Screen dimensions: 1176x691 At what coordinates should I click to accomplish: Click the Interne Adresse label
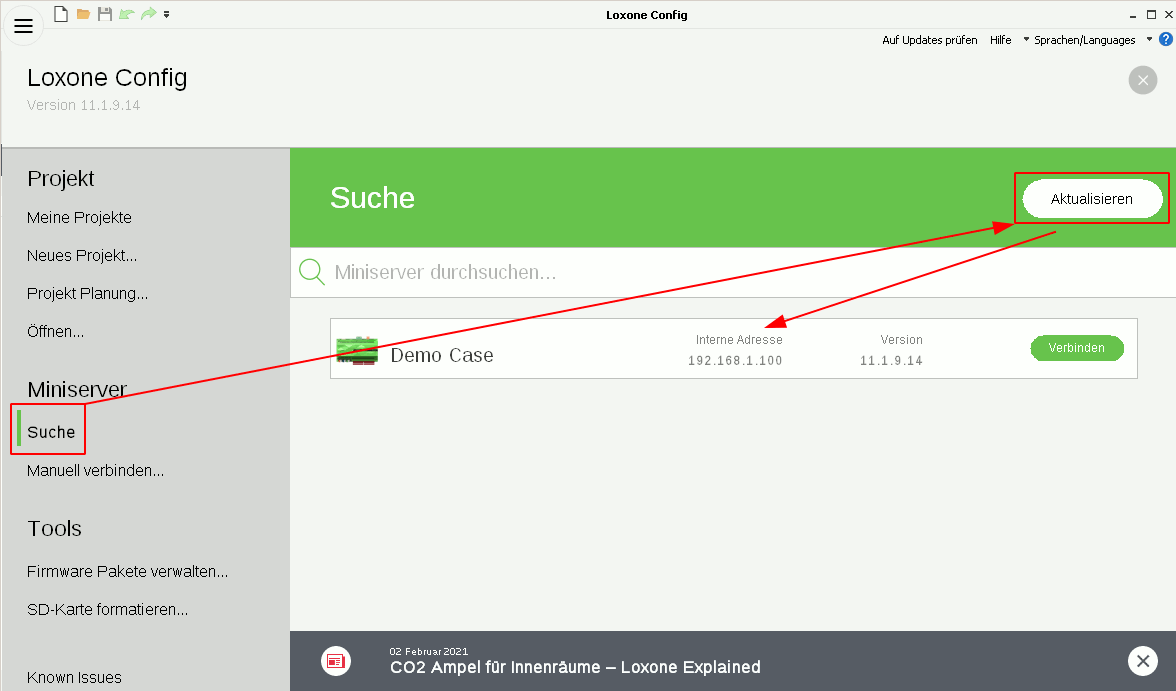pyautogui.click(x=739, y=340)
